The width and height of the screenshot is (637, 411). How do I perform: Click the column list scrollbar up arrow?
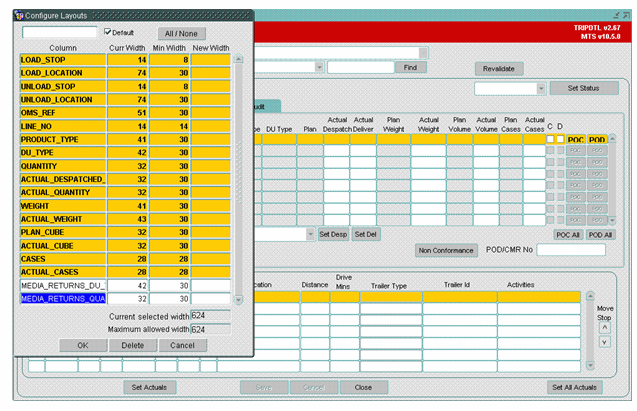tap(238, 59)
